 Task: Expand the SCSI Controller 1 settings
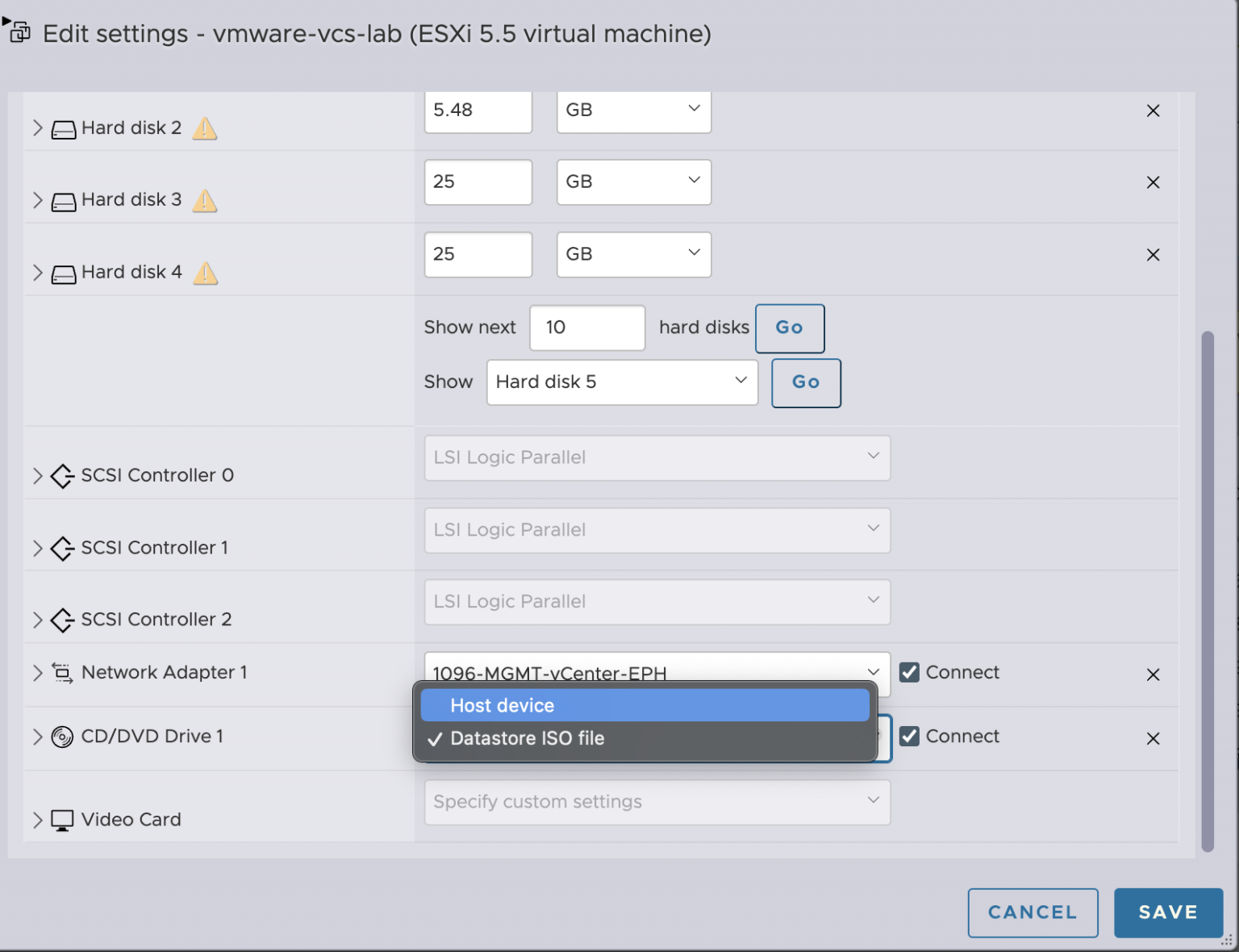pyautogui.click(x=37, y=548)
